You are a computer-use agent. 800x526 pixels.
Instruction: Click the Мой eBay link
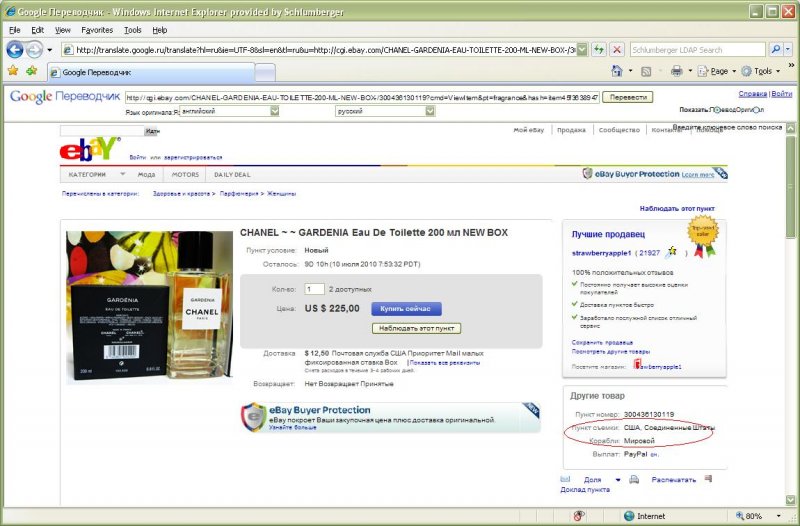[x=529, y=130]
